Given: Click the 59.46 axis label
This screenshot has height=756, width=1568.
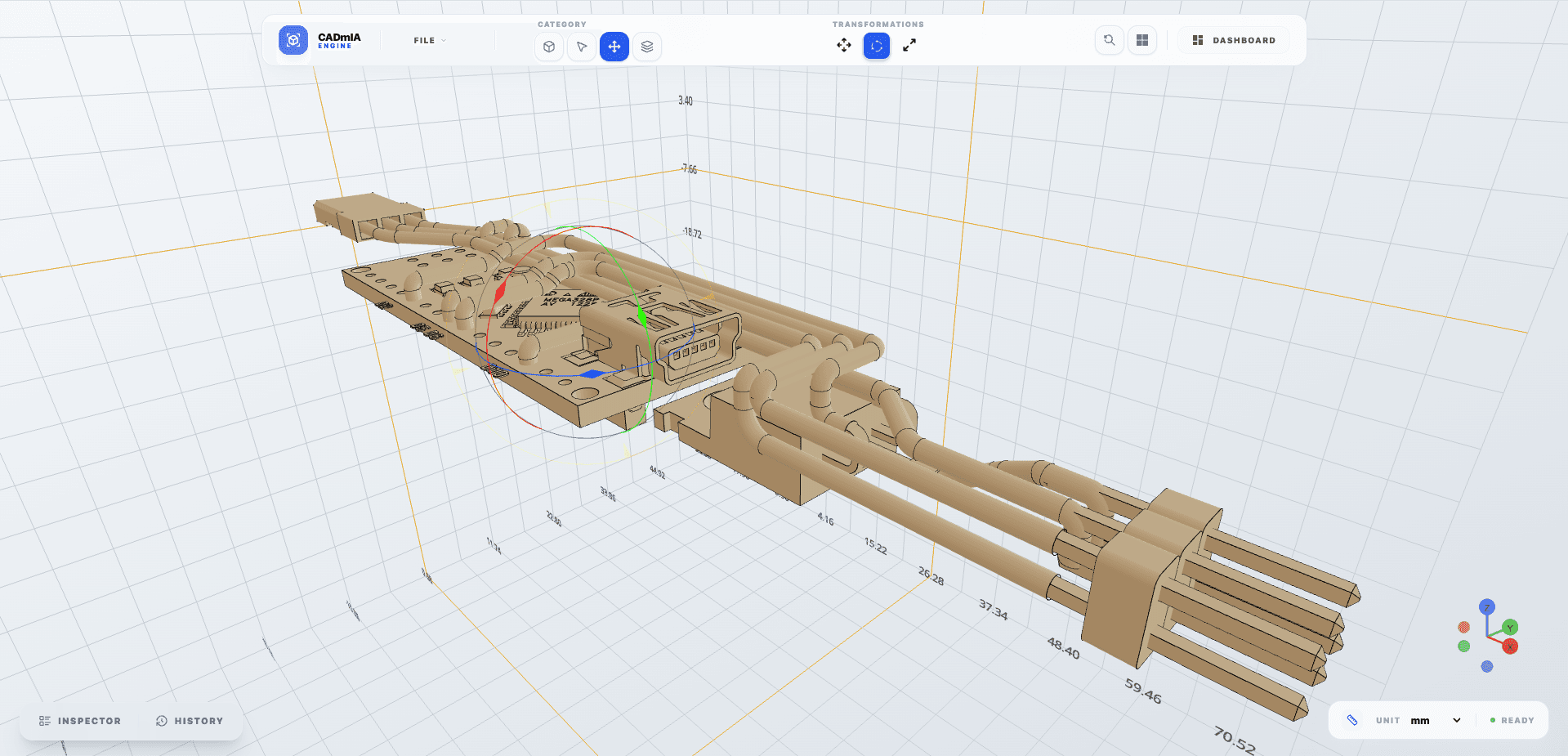Looking at the screenshot, I should (1143, 691).
